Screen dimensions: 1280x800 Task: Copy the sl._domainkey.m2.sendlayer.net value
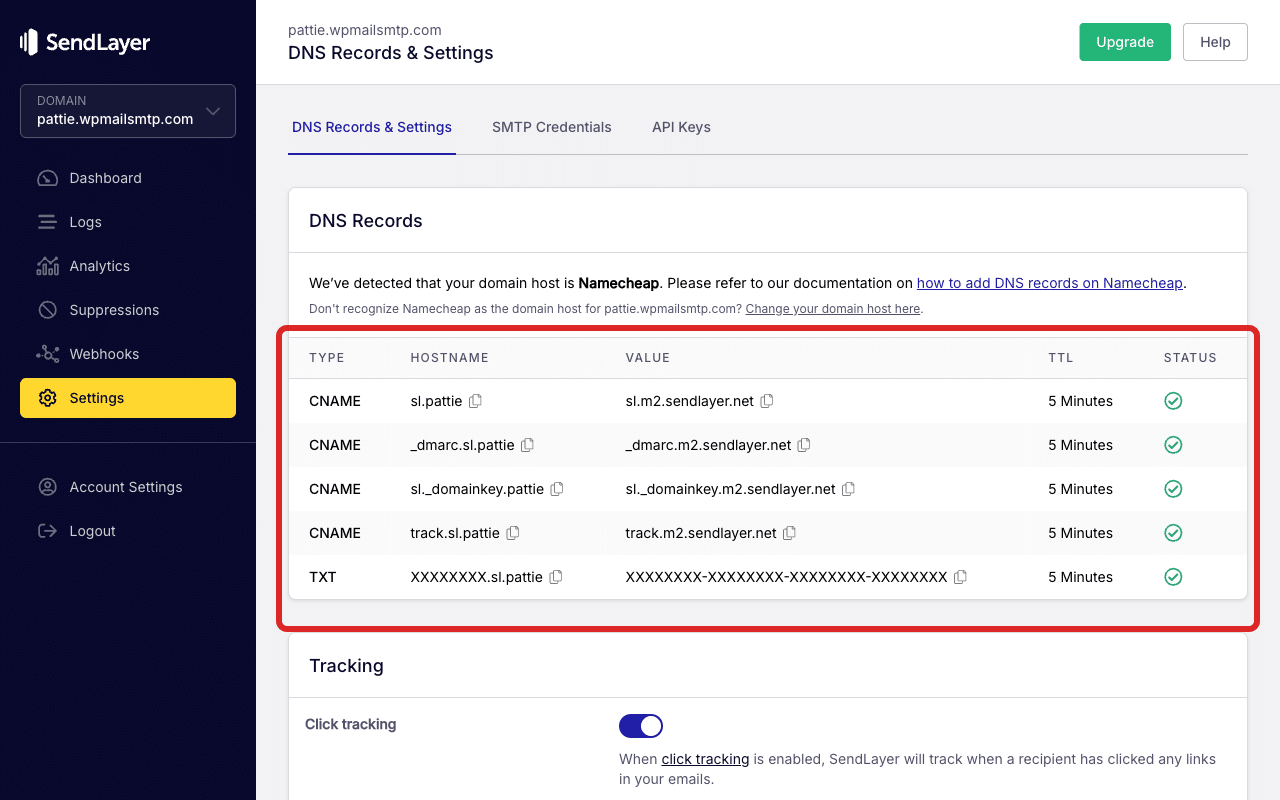pyautogui.click(x=848, y=489)
